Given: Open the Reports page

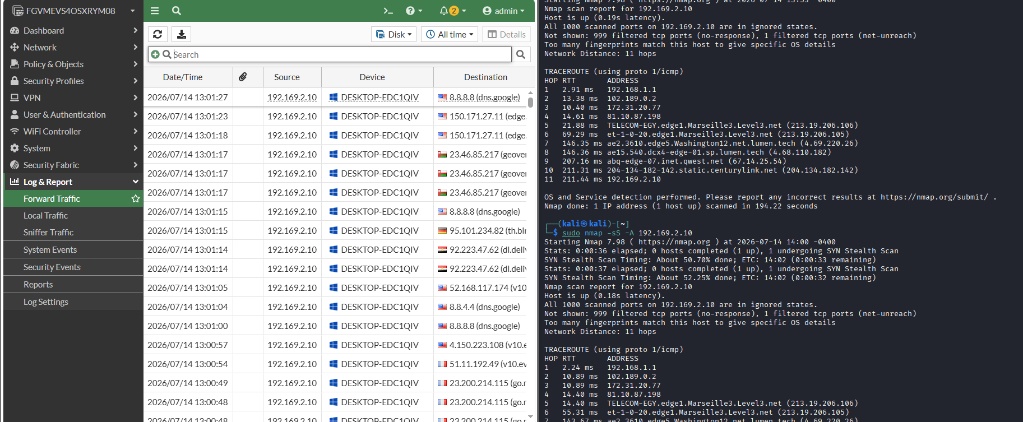Looking at the screenshot, I should tap(38, 284).
